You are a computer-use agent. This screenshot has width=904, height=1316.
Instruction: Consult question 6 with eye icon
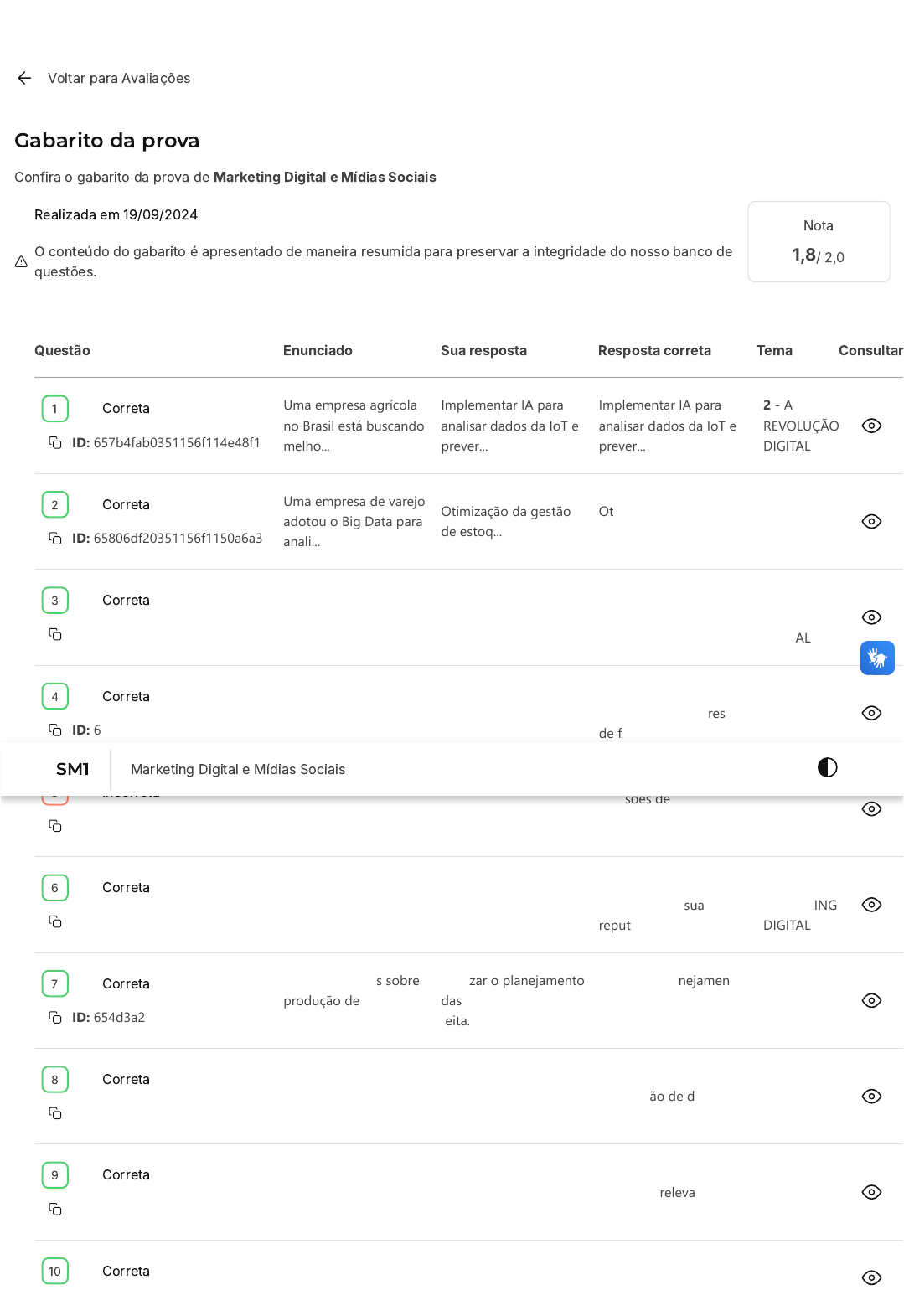coord(871,905)
